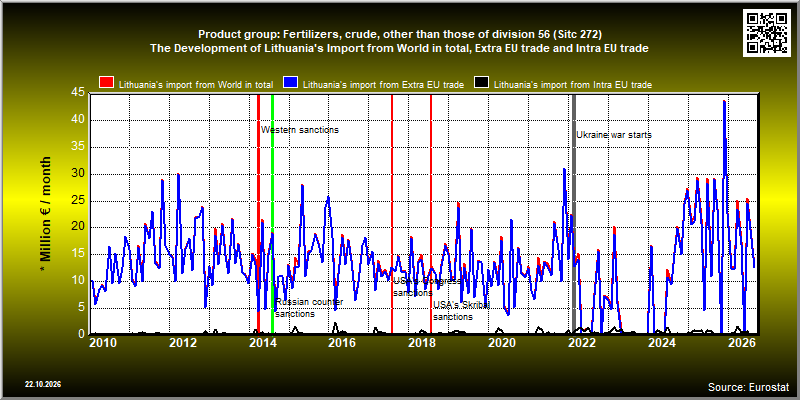800x400 pixels.
Task: Click the y-axis value 15
Action: pos(78,254)
